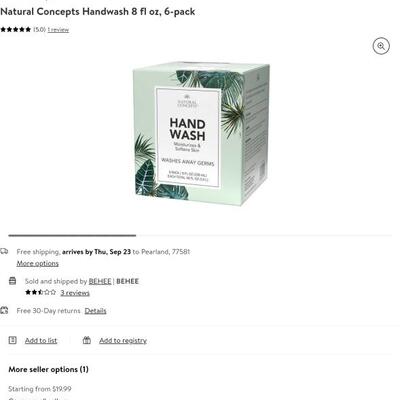Click the BEHEE seller star rating
The image size is (400, 400).
pyautogui.click(x=41, y=292)
